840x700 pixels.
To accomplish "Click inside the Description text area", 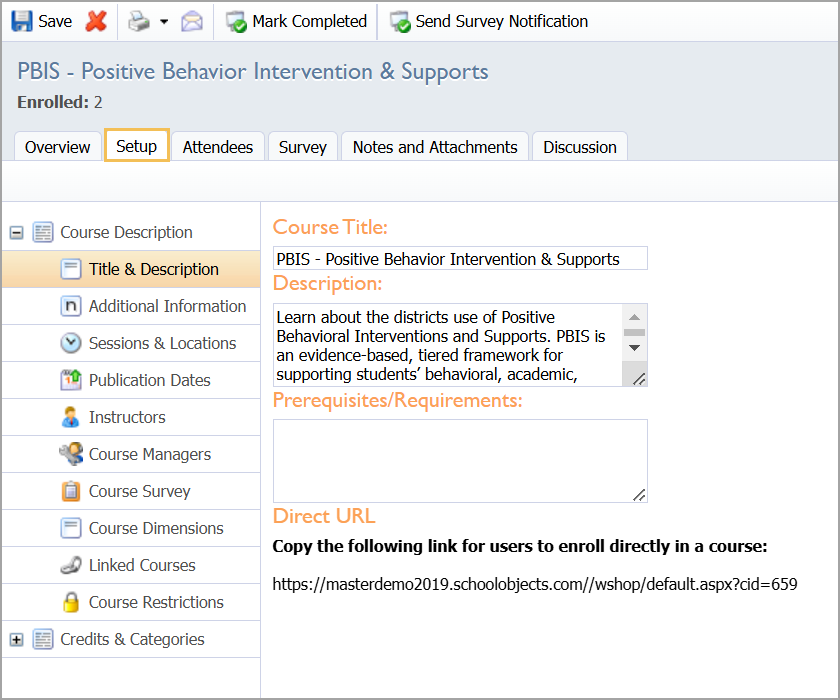I will point(448,345).
